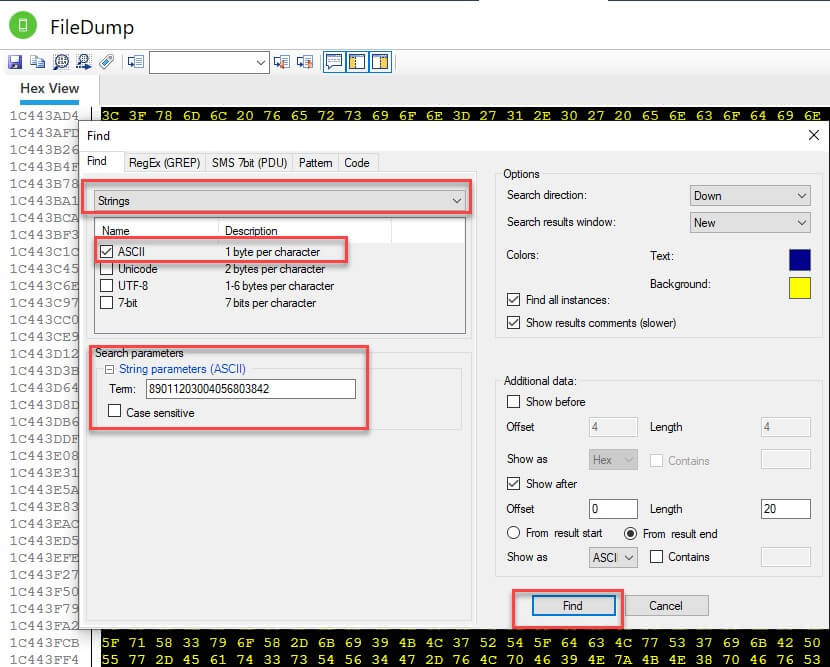The height and width of the screenshot is (667, 830).
Task: Check the enabled Contains box near ASCII
Action: coord(656,556)
